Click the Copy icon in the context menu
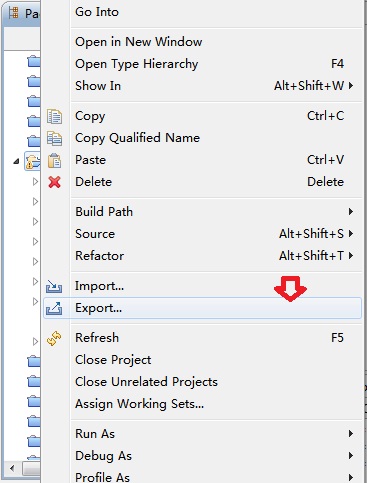 [54, 117]
